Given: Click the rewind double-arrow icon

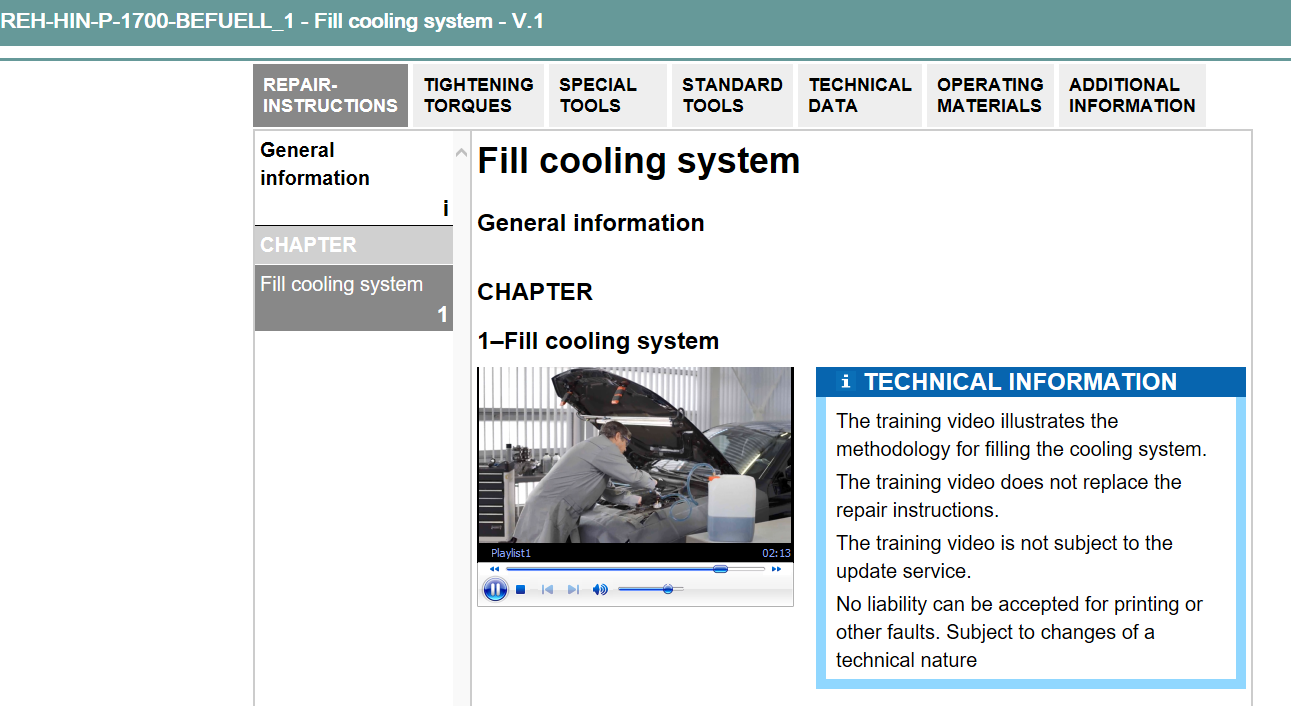Looking at the screenshot, I should click(x=494, y=569).
